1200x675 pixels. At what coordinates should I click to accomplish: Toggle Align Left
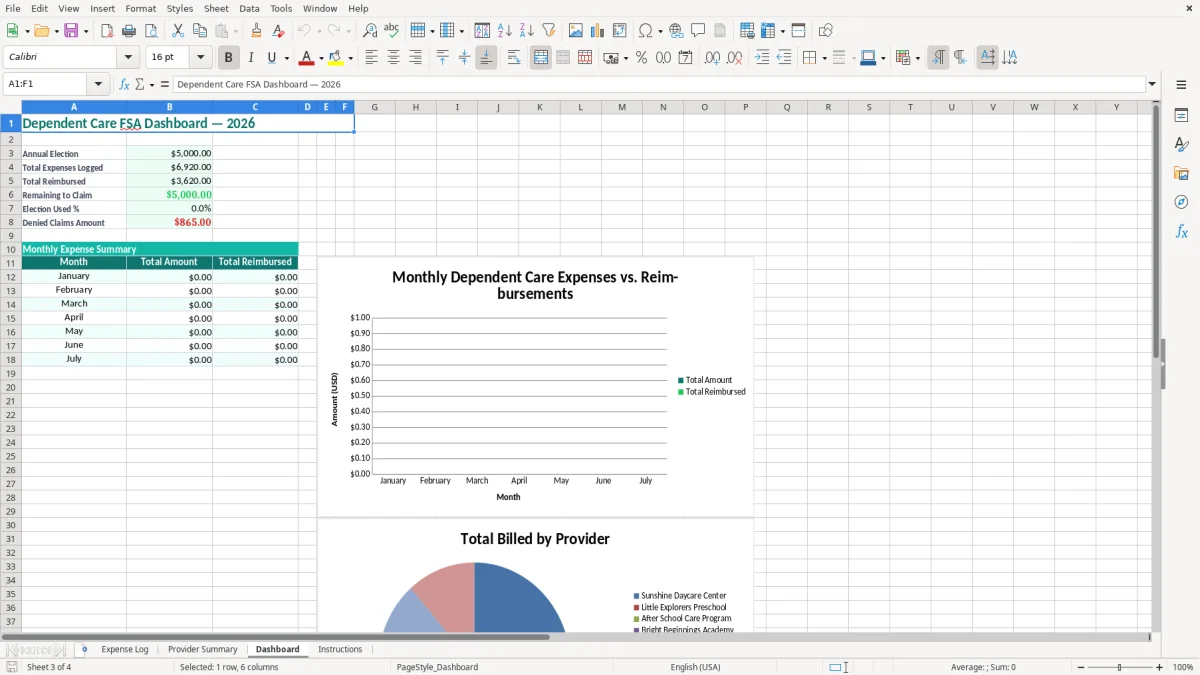(371, 58)
